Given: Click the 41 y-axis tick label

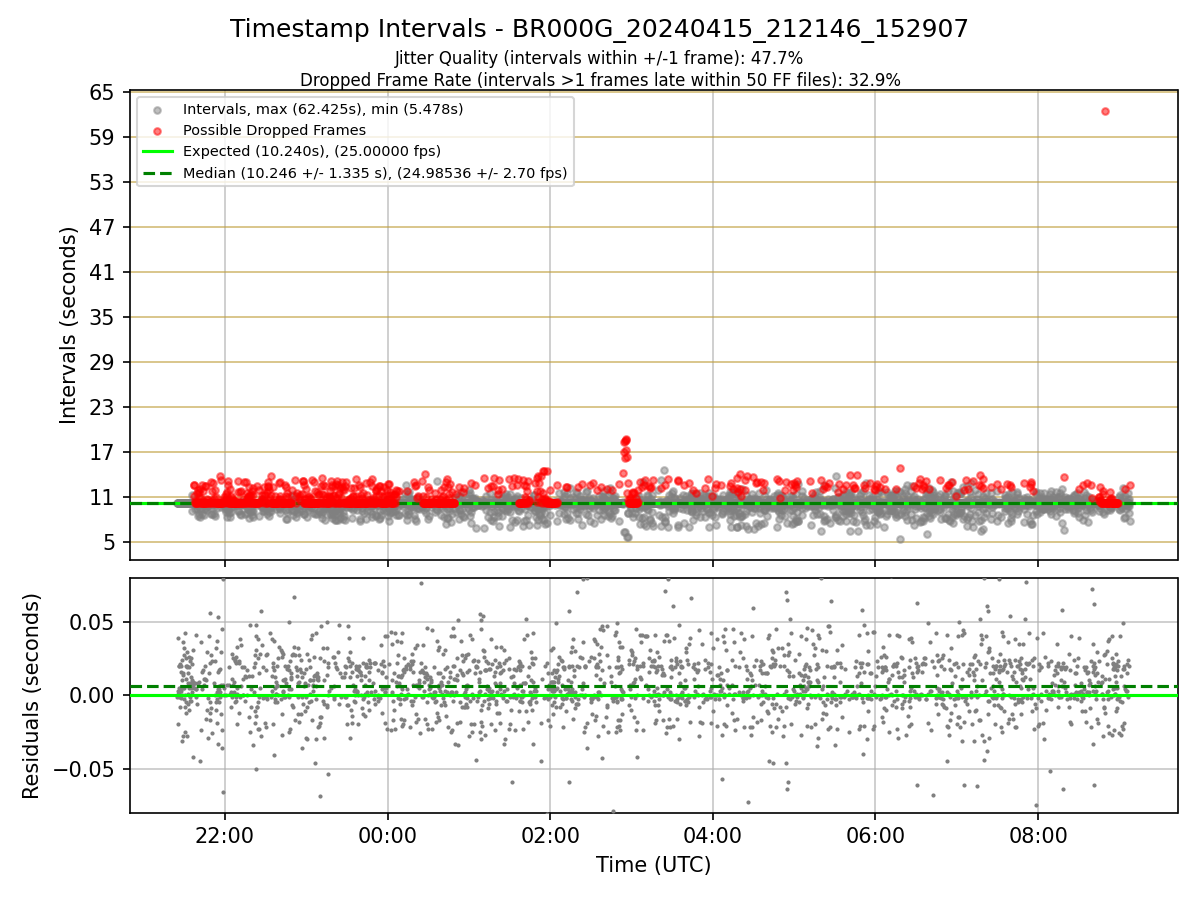Looking at the screenshot, I should pos(103,272).
